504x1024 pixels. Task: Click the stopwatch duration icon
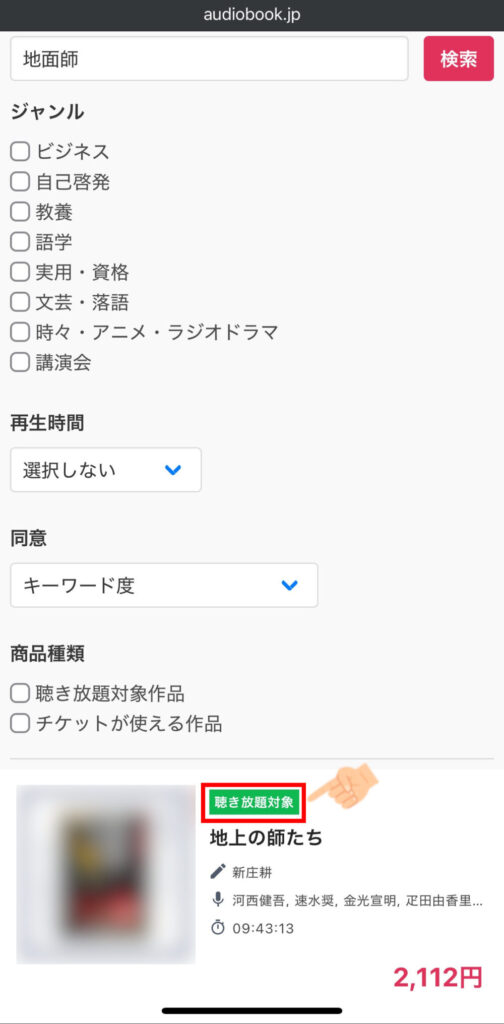coord(217,927)
